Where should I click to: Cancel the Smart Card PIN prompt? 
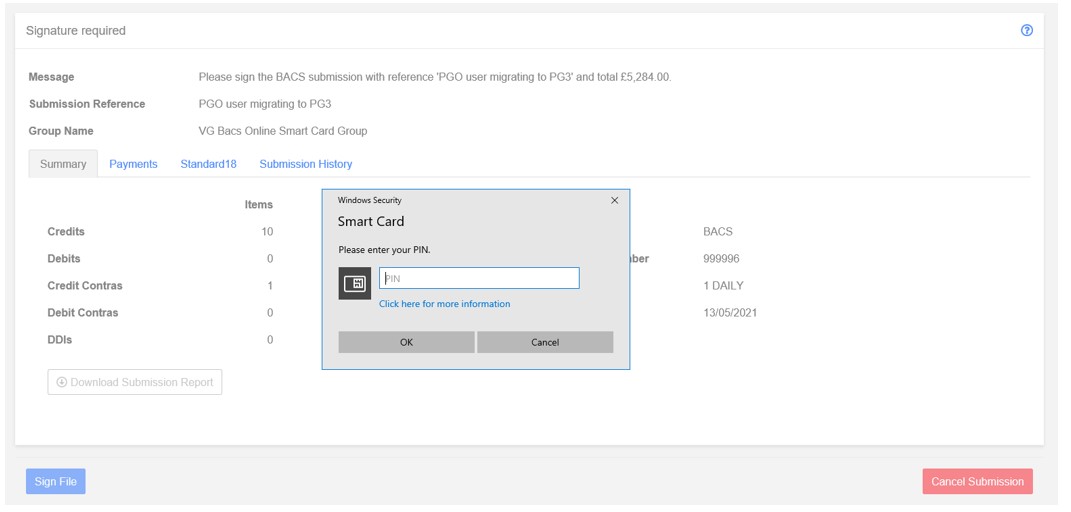[x=545, y=342]
